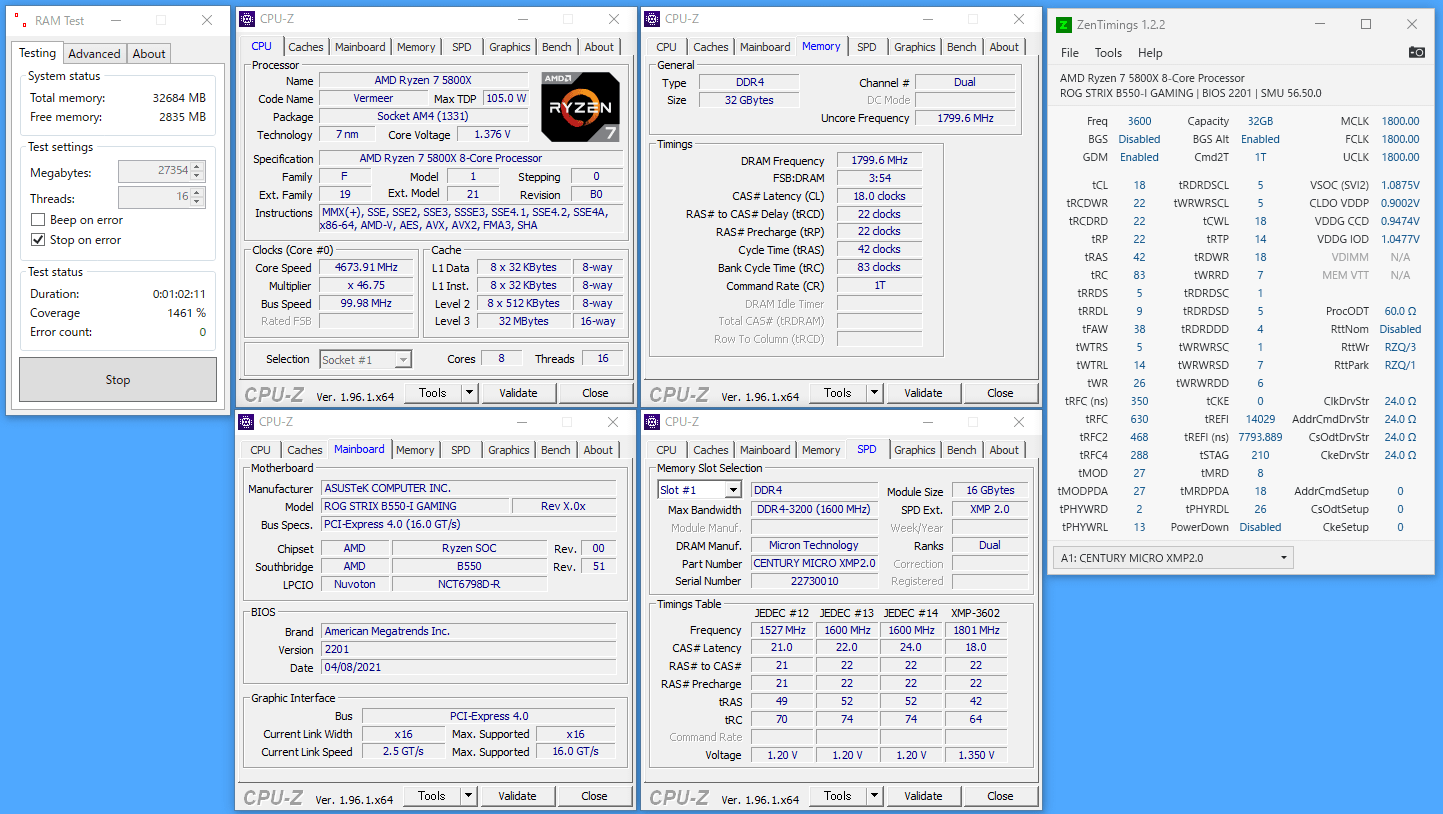Click the Part Number CENTURY MICRO XMP2.0 field
Viewport: 1443px width, 814px height.
(x=814, y=563)
